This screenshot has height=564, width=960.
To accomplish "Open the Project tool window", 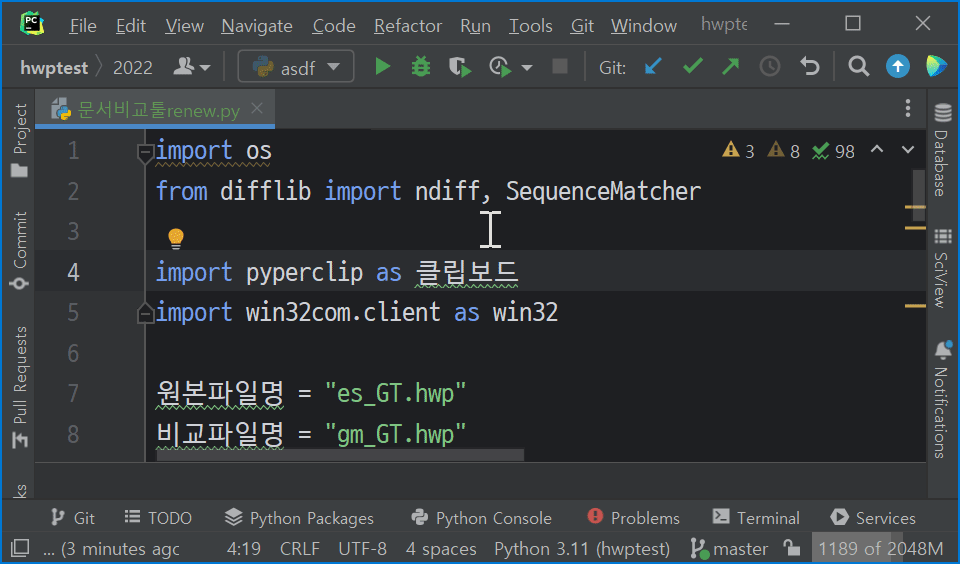I will tap(20, 140).
